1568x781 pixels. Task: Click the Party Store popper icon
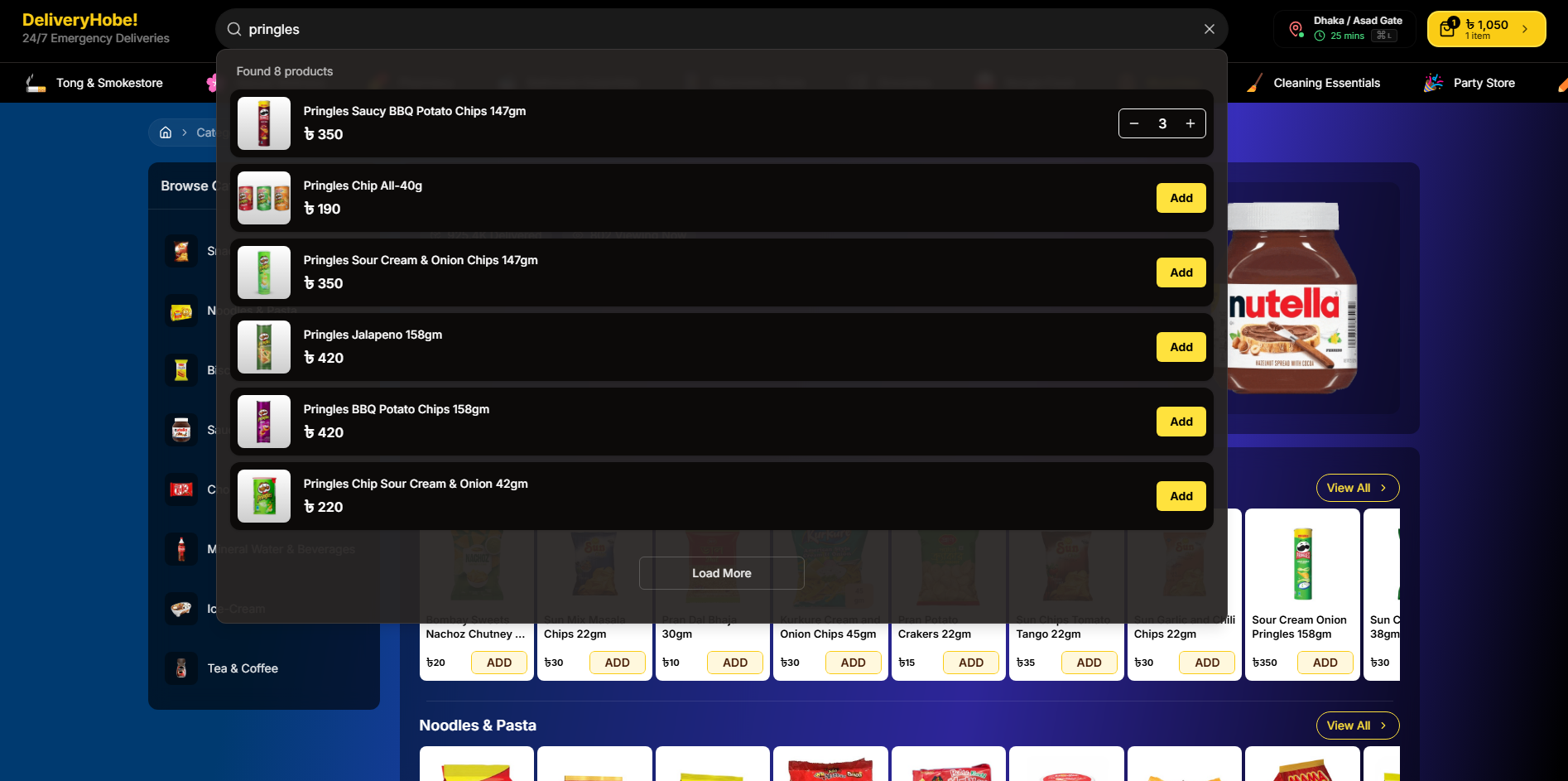(x=1433, y=83)
